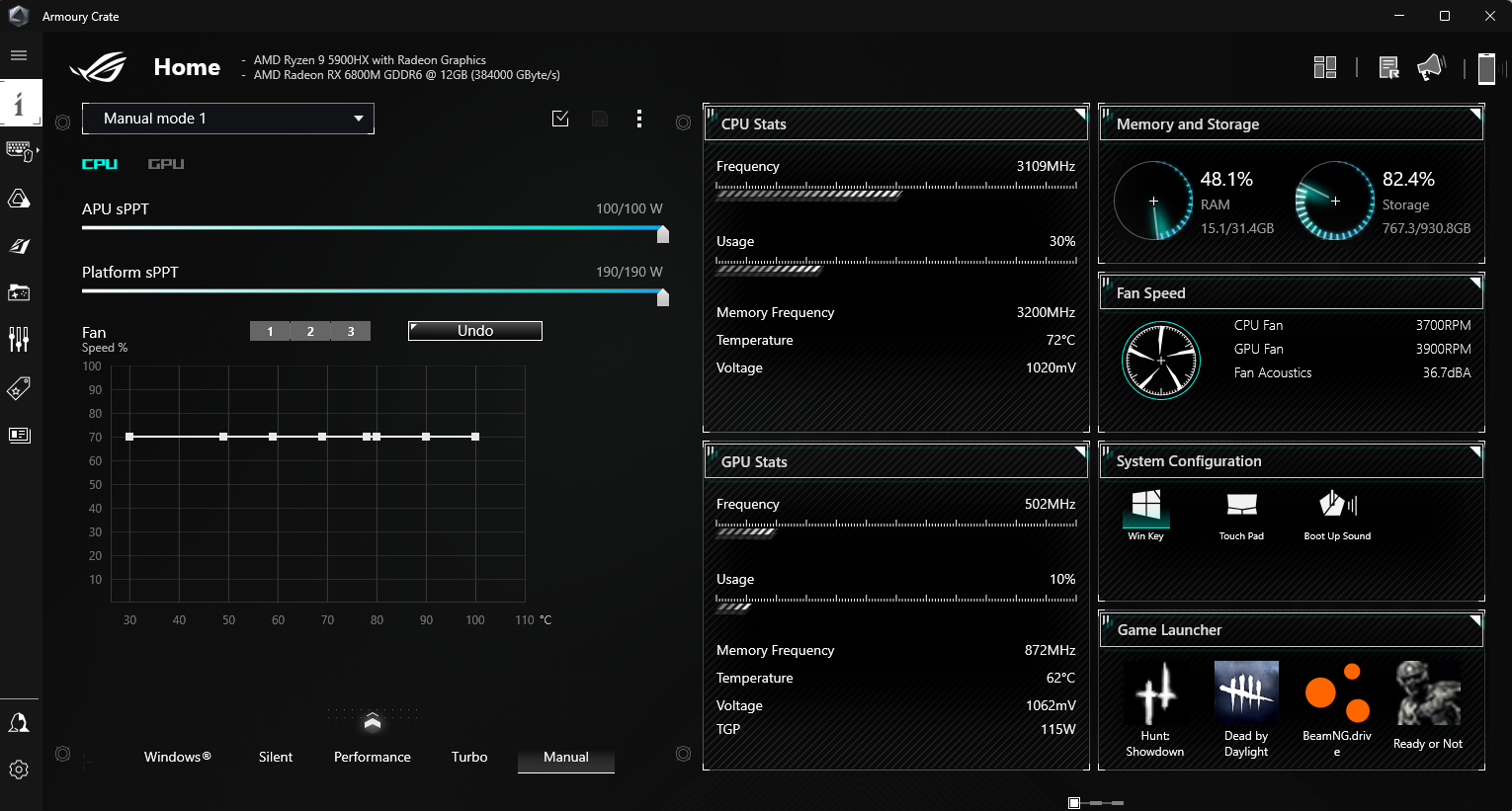Launch Ready or Not from Game Launcher
Image resolution: width=1512 pixels, height=811 pixels.
1428,705
